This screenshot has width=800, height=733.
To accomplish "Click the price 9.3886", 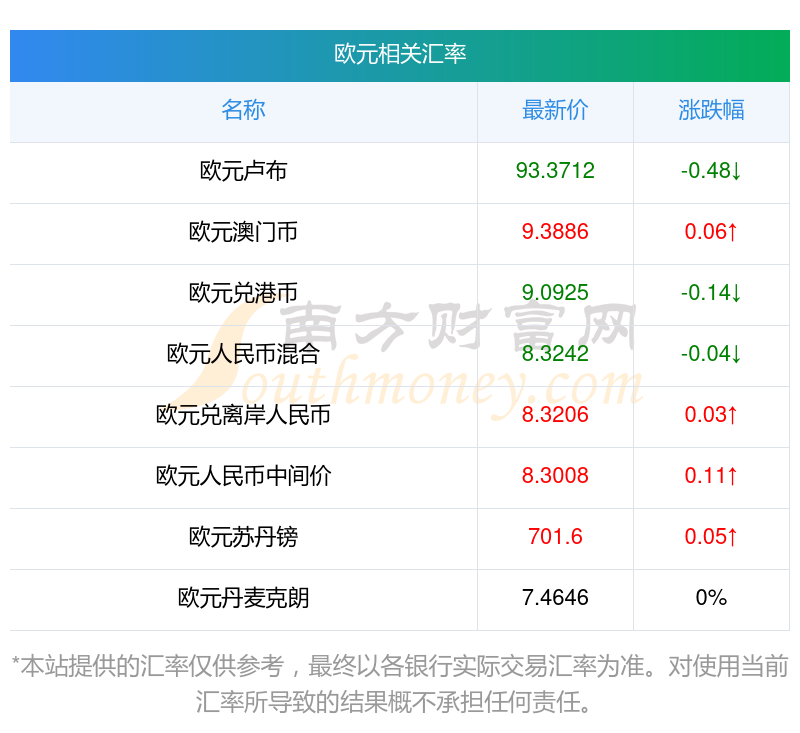I will 555,232.
